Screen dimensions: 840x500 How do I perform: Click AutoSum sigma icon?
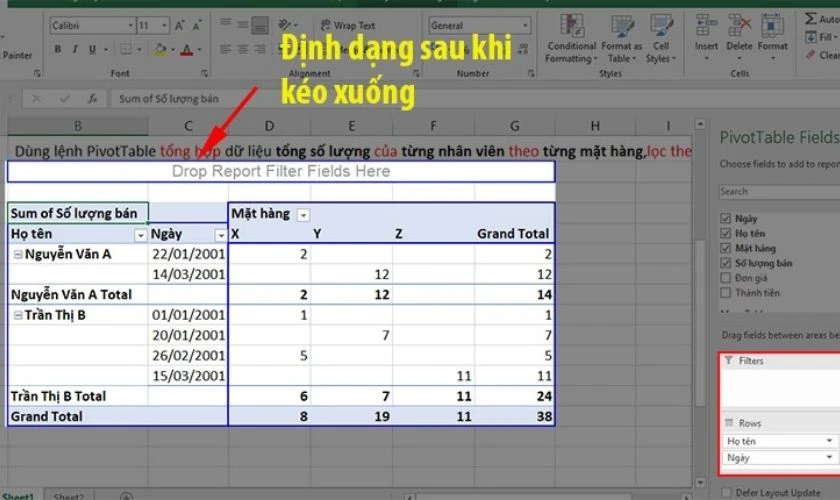click(811, 19)
